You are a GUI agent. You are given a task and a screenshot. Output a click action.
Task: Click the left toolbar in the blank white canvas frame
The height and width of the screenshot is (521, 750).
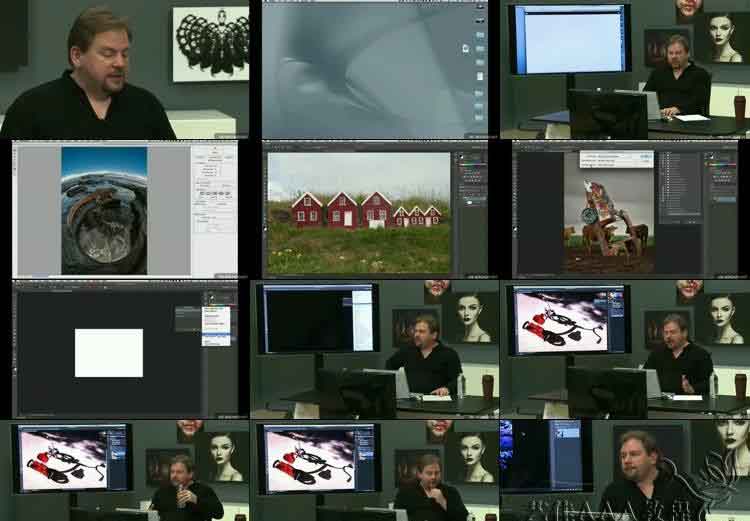tap(17, 340)
